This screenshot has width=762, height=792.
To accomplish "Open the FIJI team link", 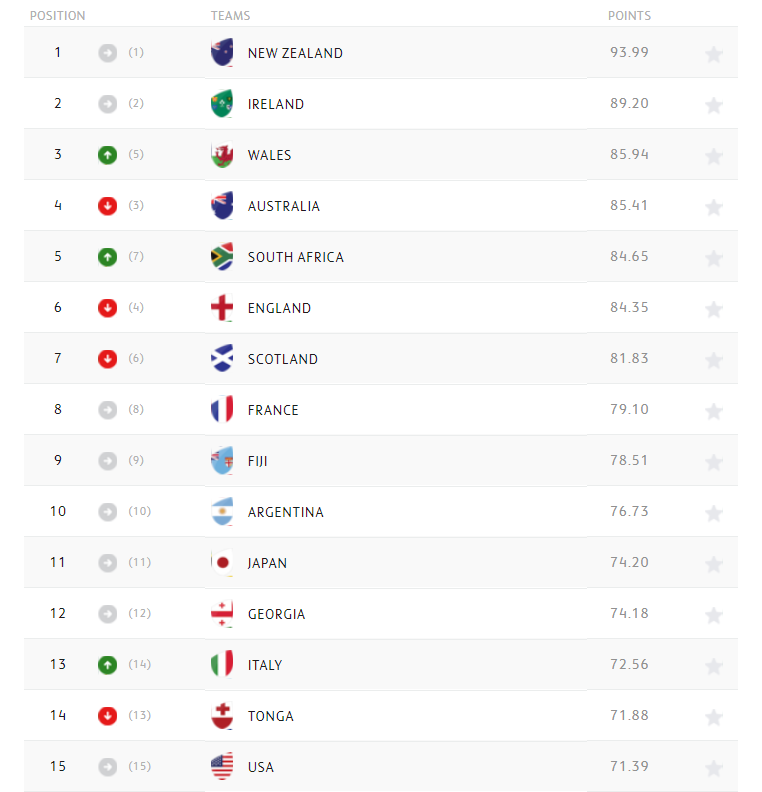I will 258,461.
